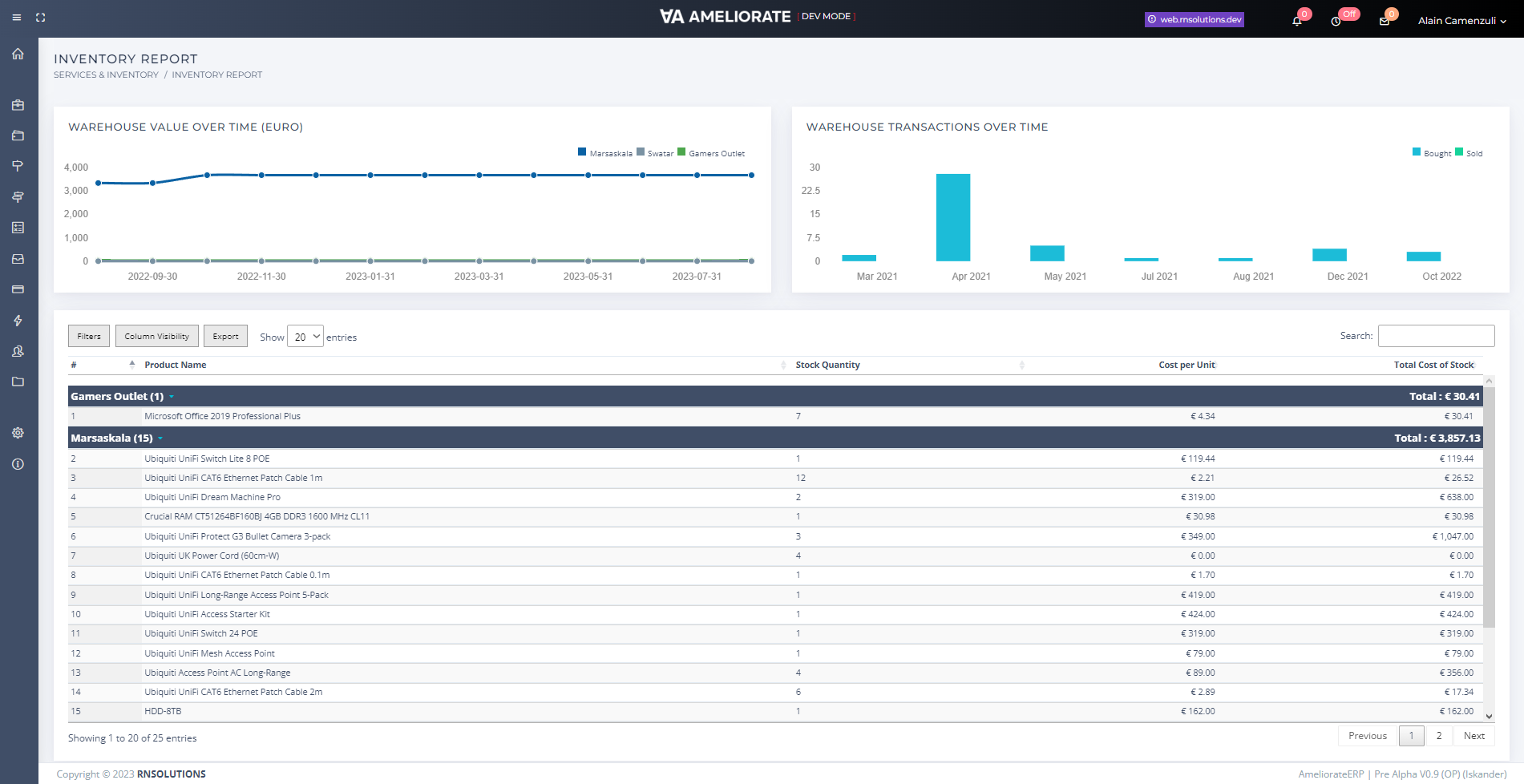1524x784 pixels.
Task: Click the table vertical scrollbar thumb
Action: click(1489, 507)
